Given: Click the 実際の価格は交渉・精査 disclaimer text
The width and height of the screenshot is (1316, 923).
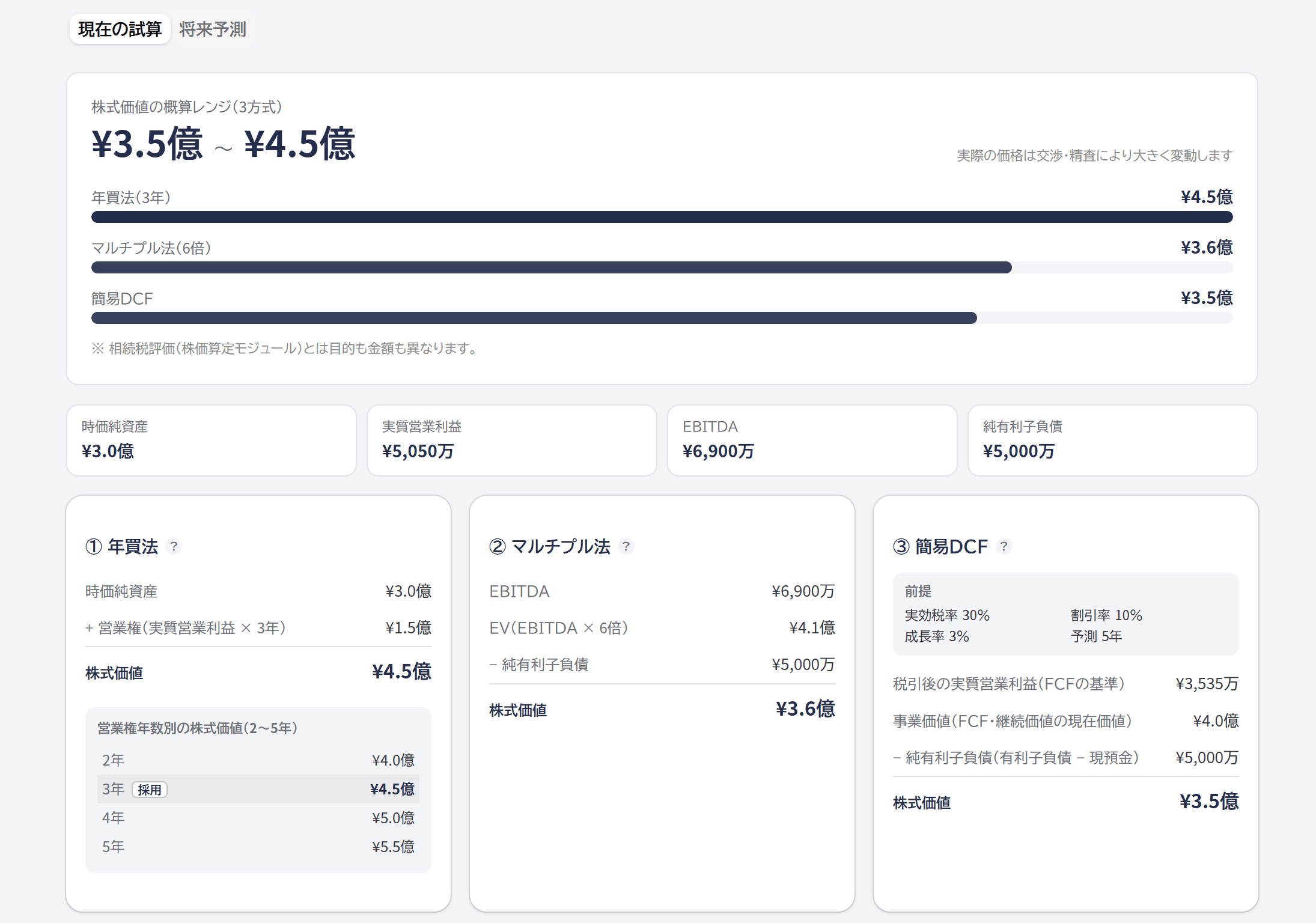Looking at the screenshot, I should [1094, 156].
